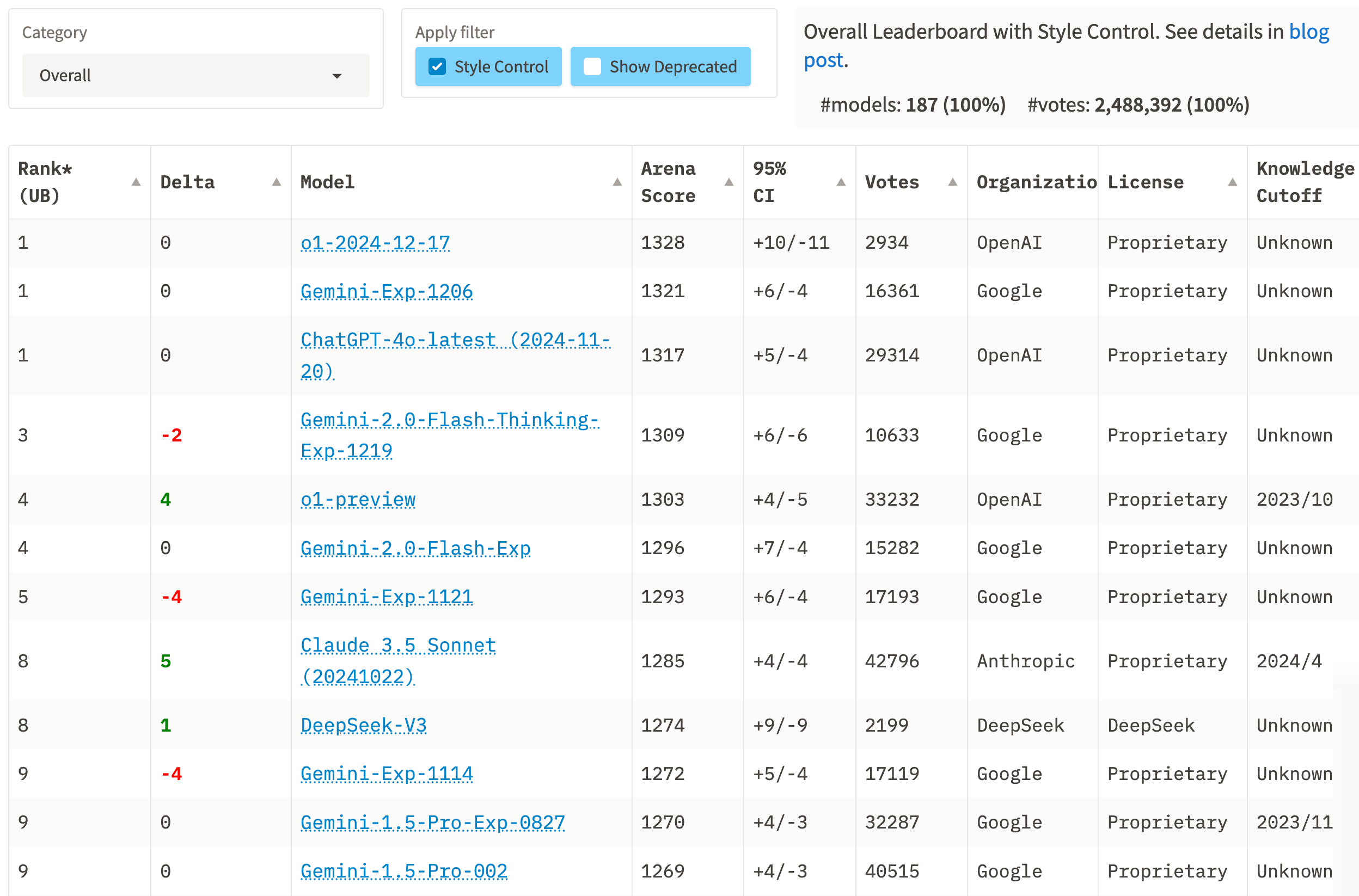Click the Knowledge Cutoff column header

1304,182
